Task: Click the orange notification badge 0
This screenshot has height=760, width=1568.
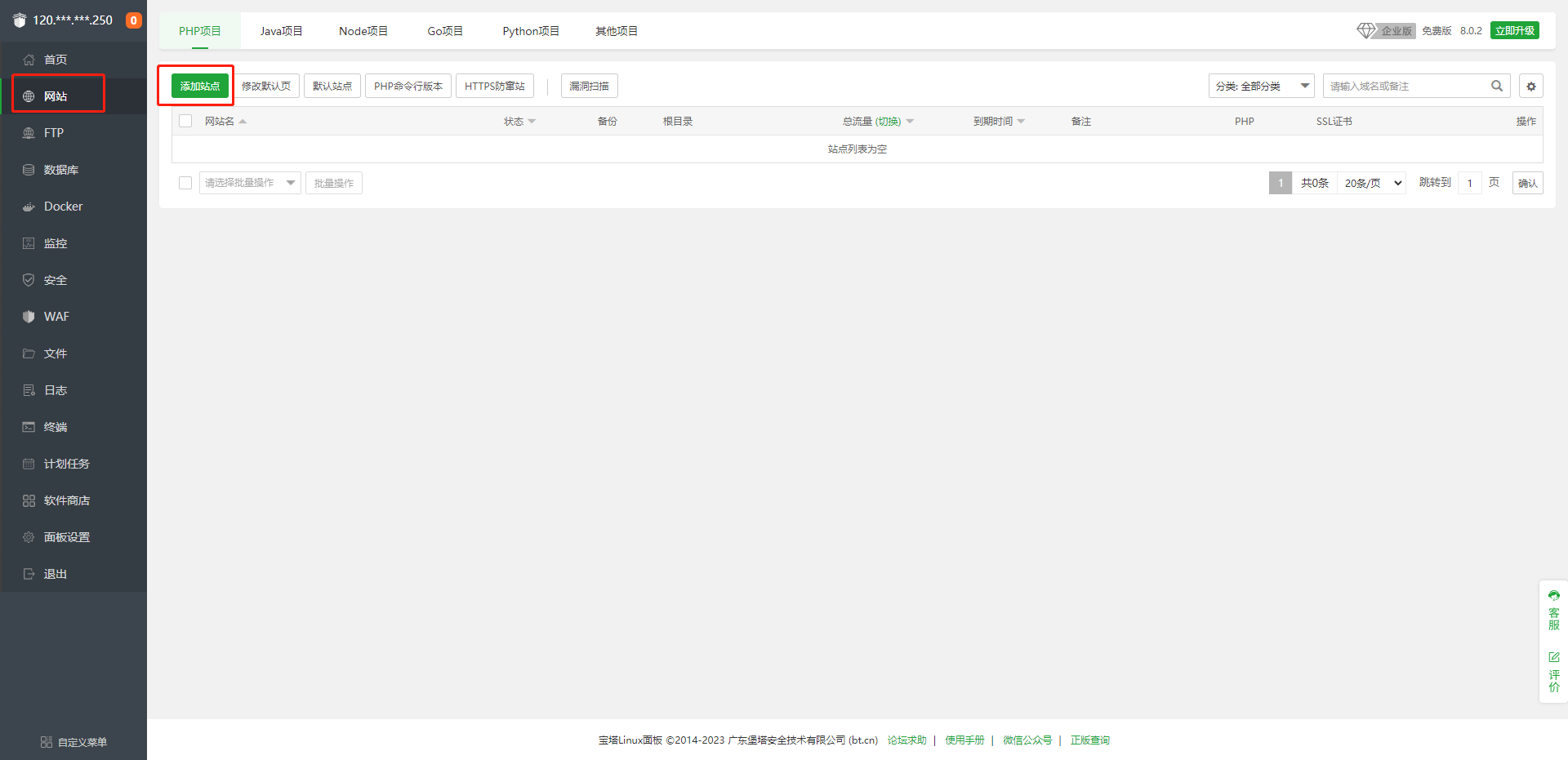Action: click(134, 20)
